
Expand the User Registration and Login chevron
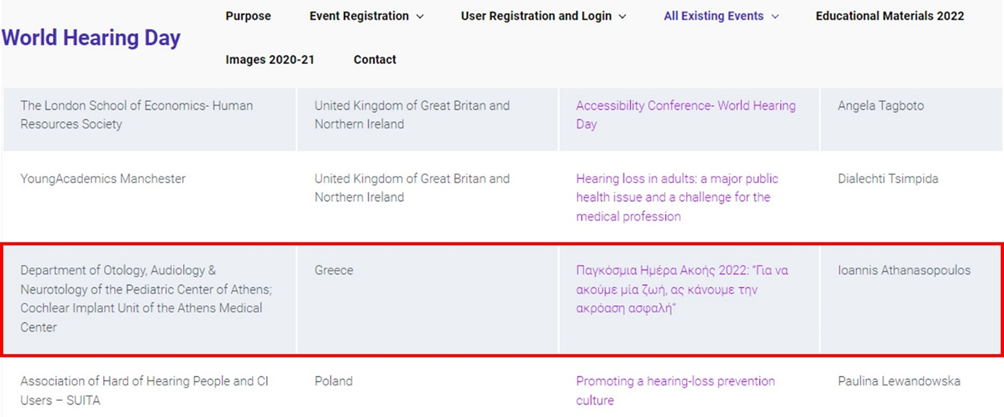point(623,17)
